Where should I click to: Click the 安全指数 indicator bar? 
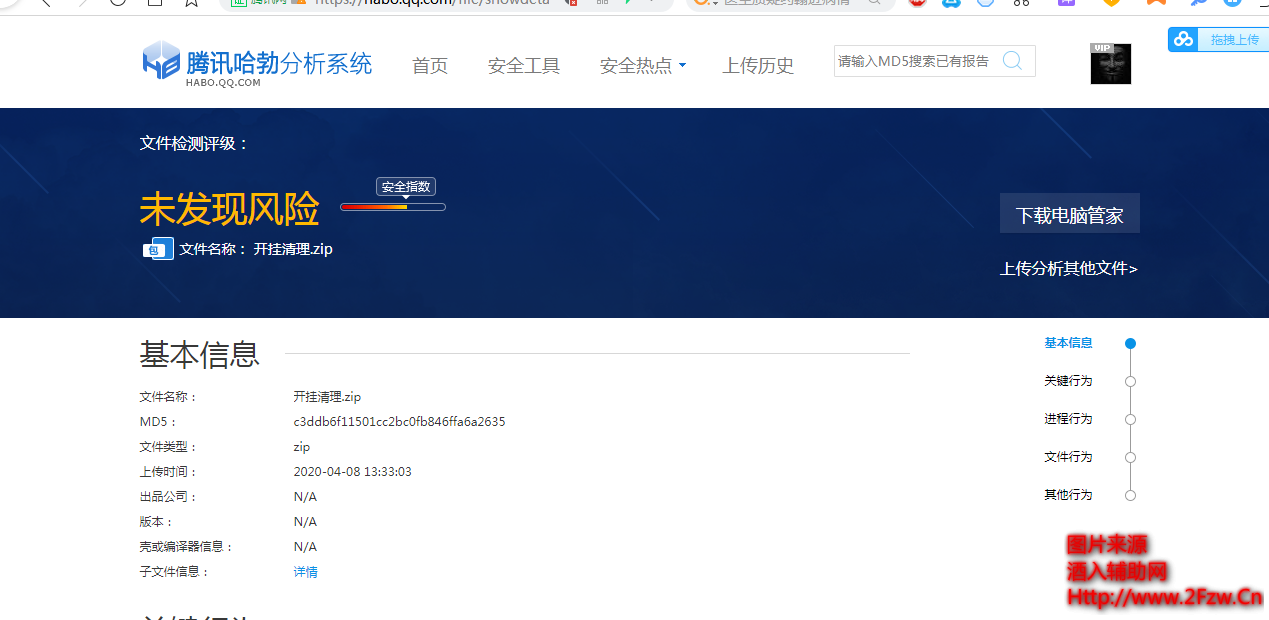point(393,207)
